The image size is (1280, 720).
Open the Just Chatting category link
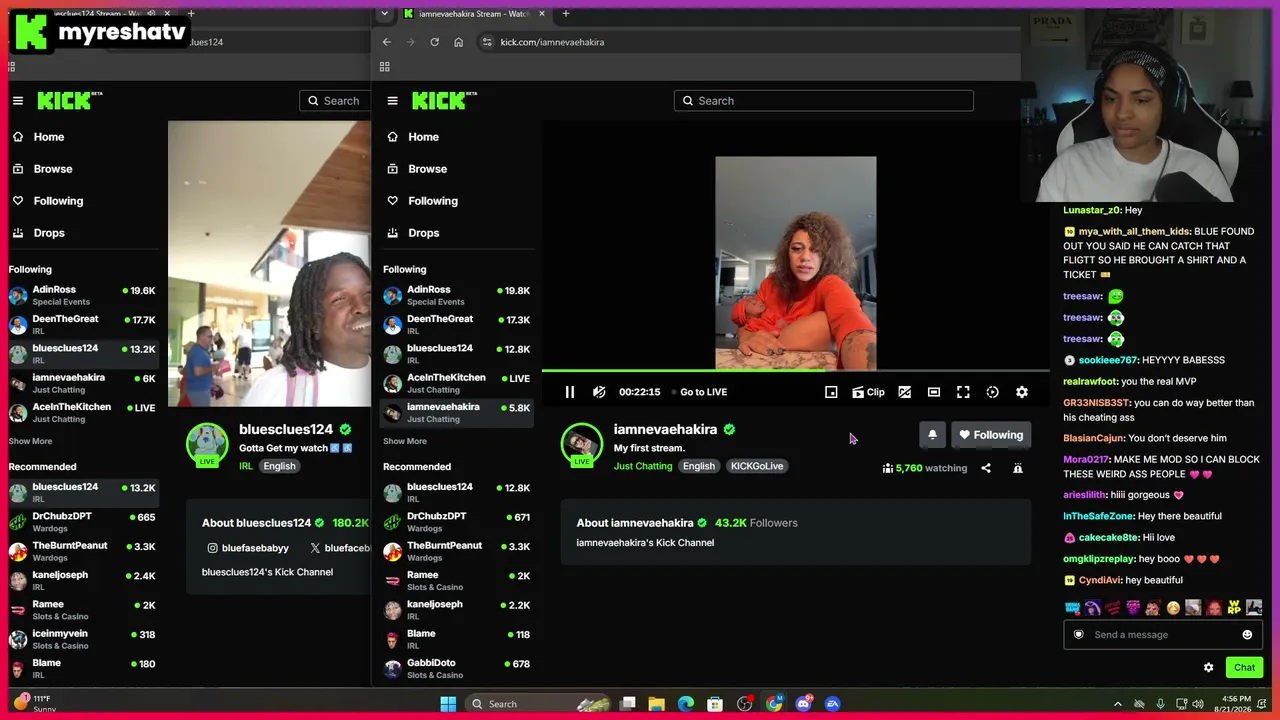(x=643, y=466)
